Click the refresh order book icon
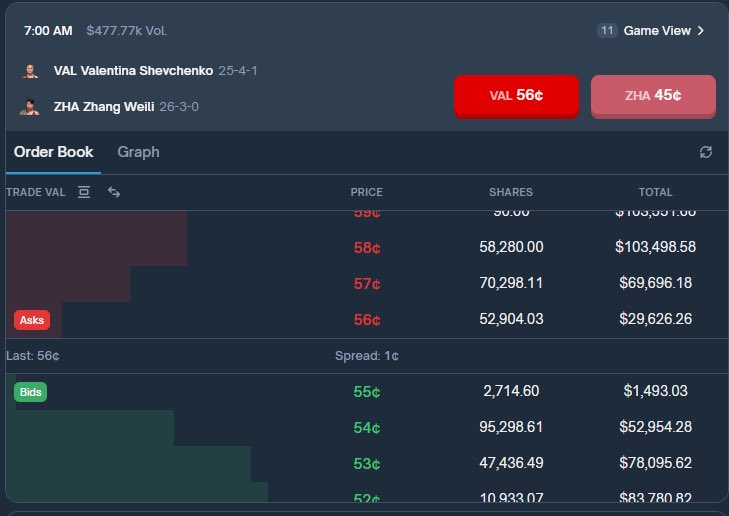This screenshot has height=516, width=729. coord(706,152)
